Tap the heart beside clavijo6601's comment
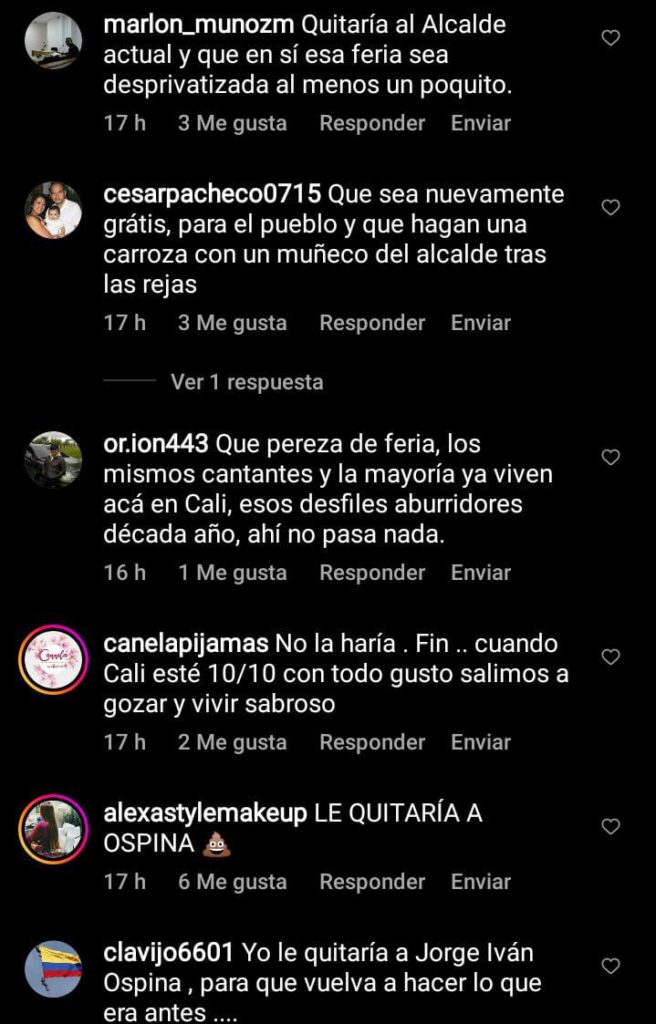656x1024 pixels. [x=610, y=966]
